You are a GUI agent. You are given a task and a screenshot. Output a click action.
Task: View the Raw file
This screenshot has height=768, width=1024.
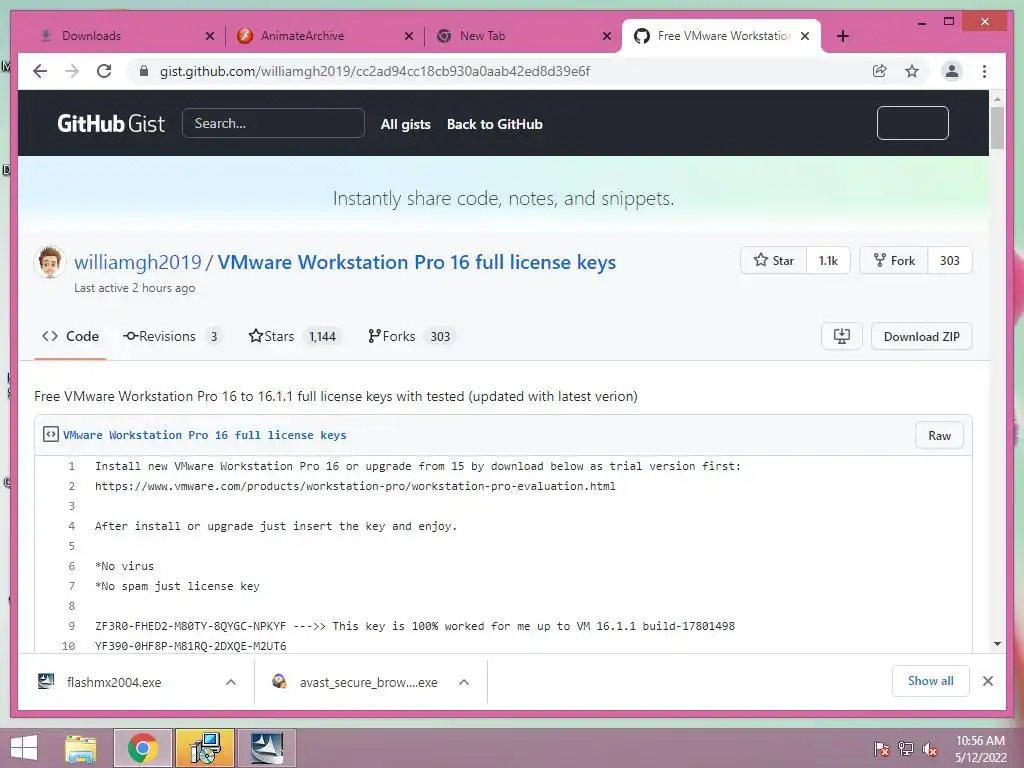[x=939, y=436]
